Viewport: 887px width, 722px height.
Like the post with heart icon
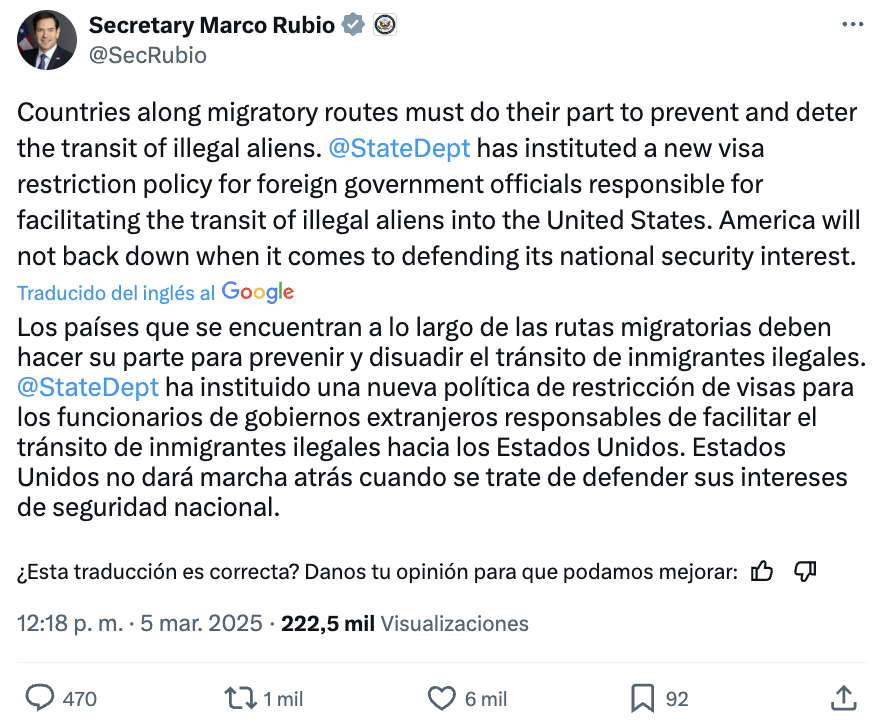coord(441,698)
